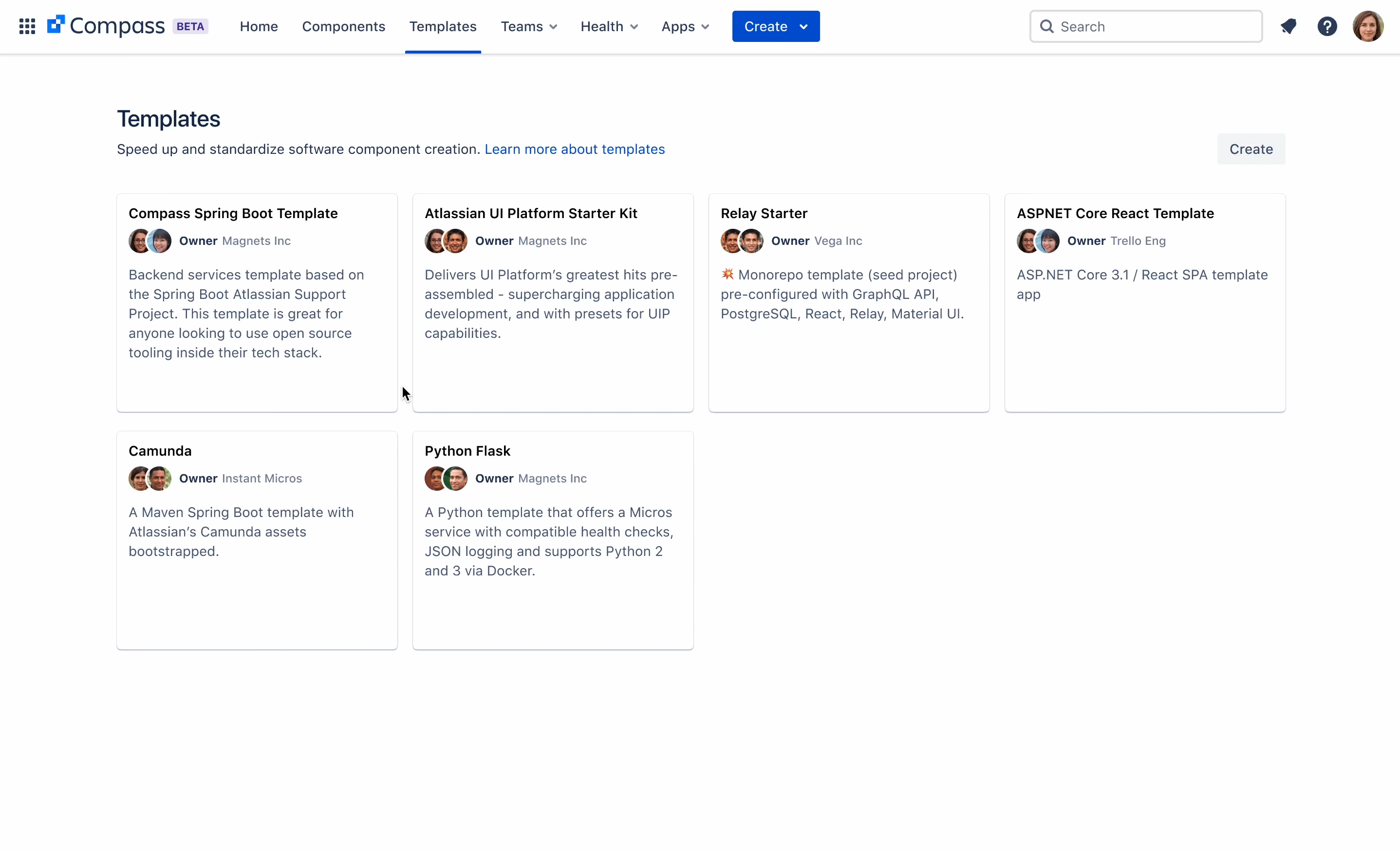Open help via the question mark icon

pos(1328,26)
